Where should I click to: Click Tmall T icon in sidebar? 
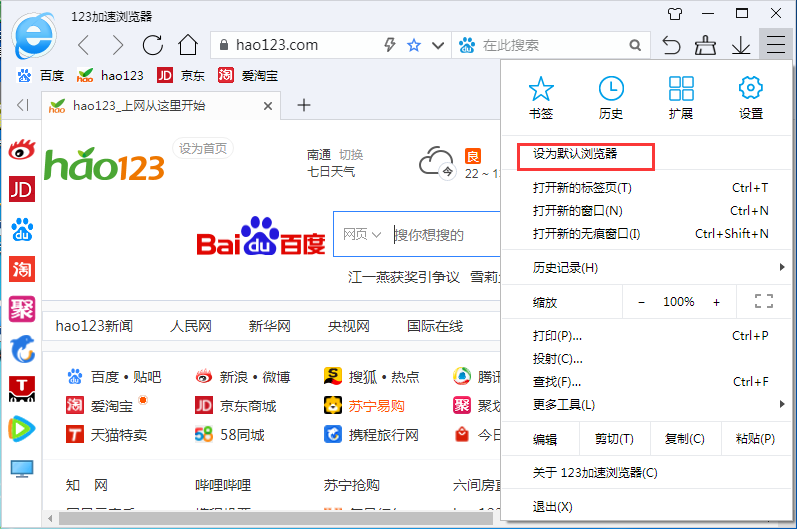22,389
